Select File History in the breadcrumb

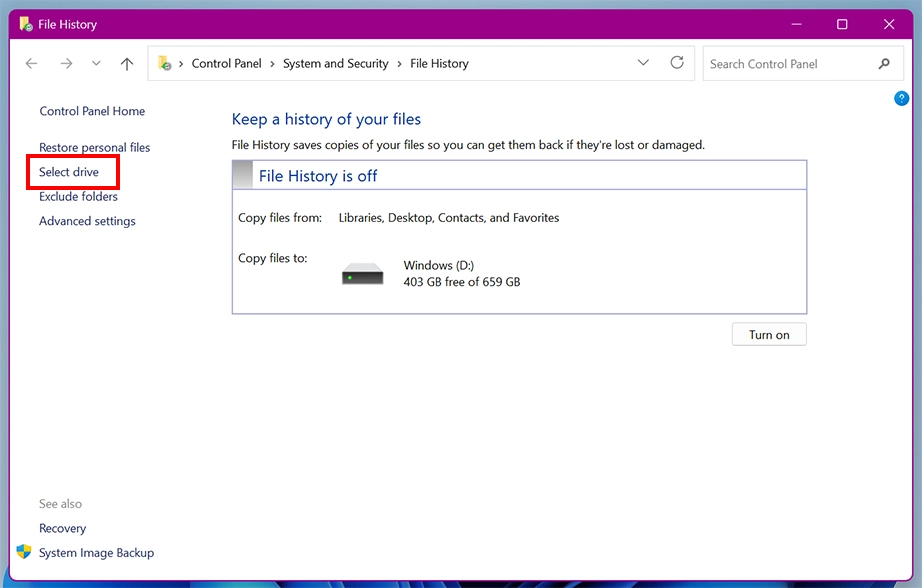439,64
